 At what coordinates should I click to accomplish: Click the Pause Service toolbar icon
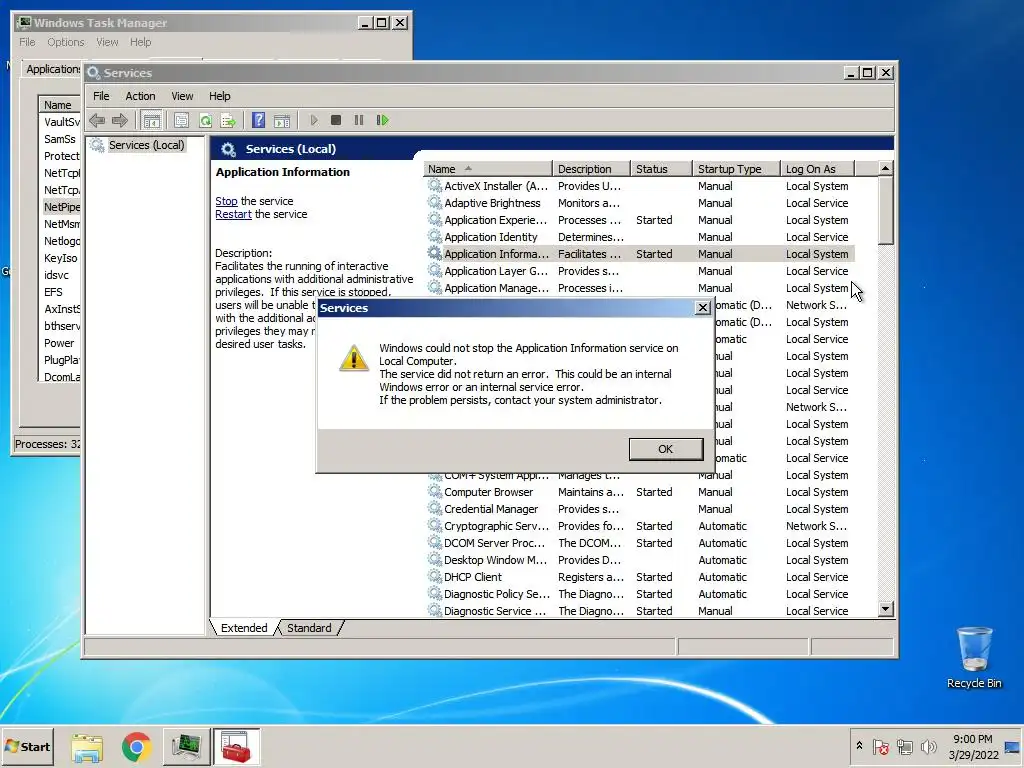pos(359,120)
